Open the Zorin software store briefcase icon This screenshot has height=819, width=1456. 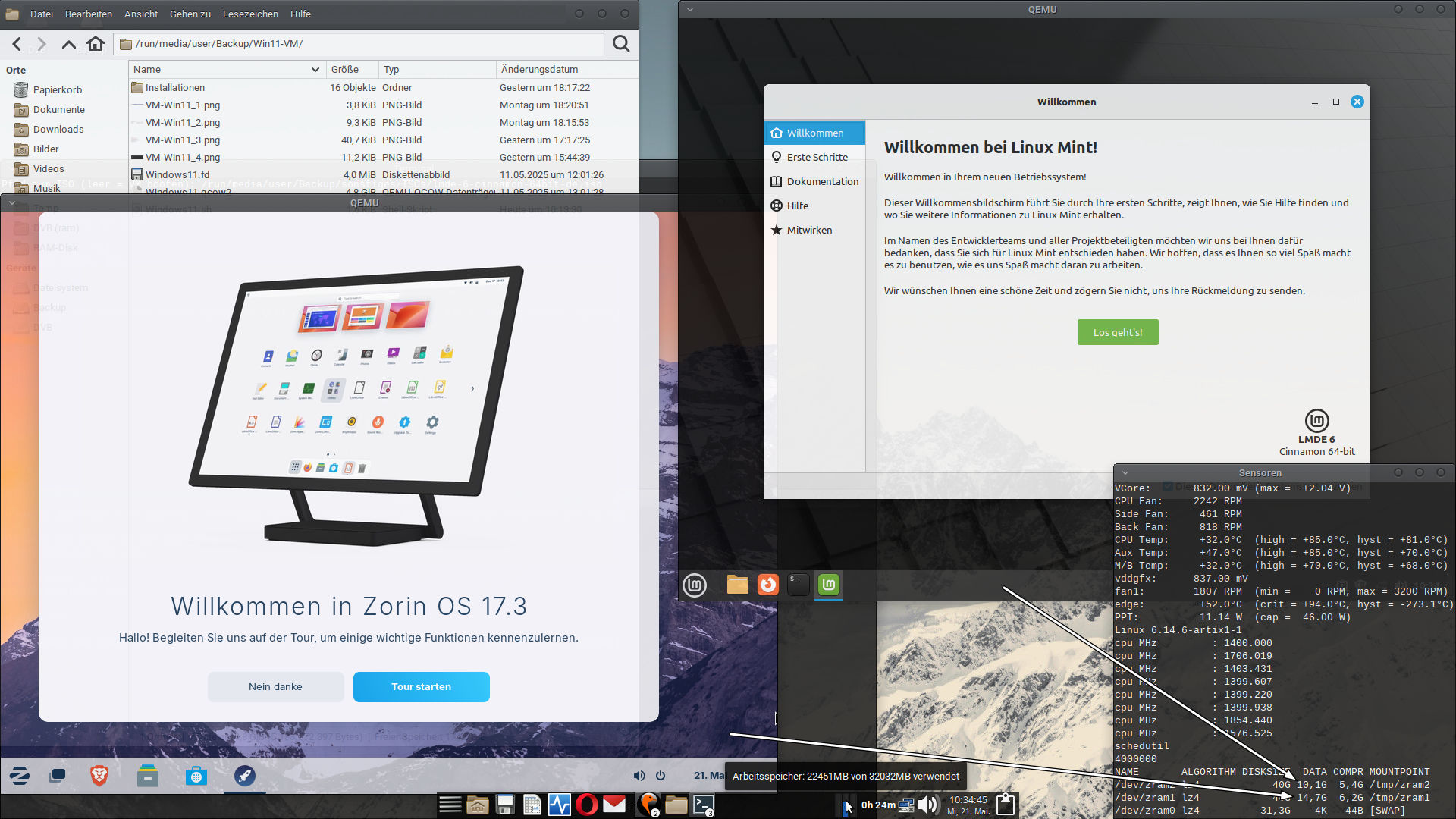pos(196,776)
